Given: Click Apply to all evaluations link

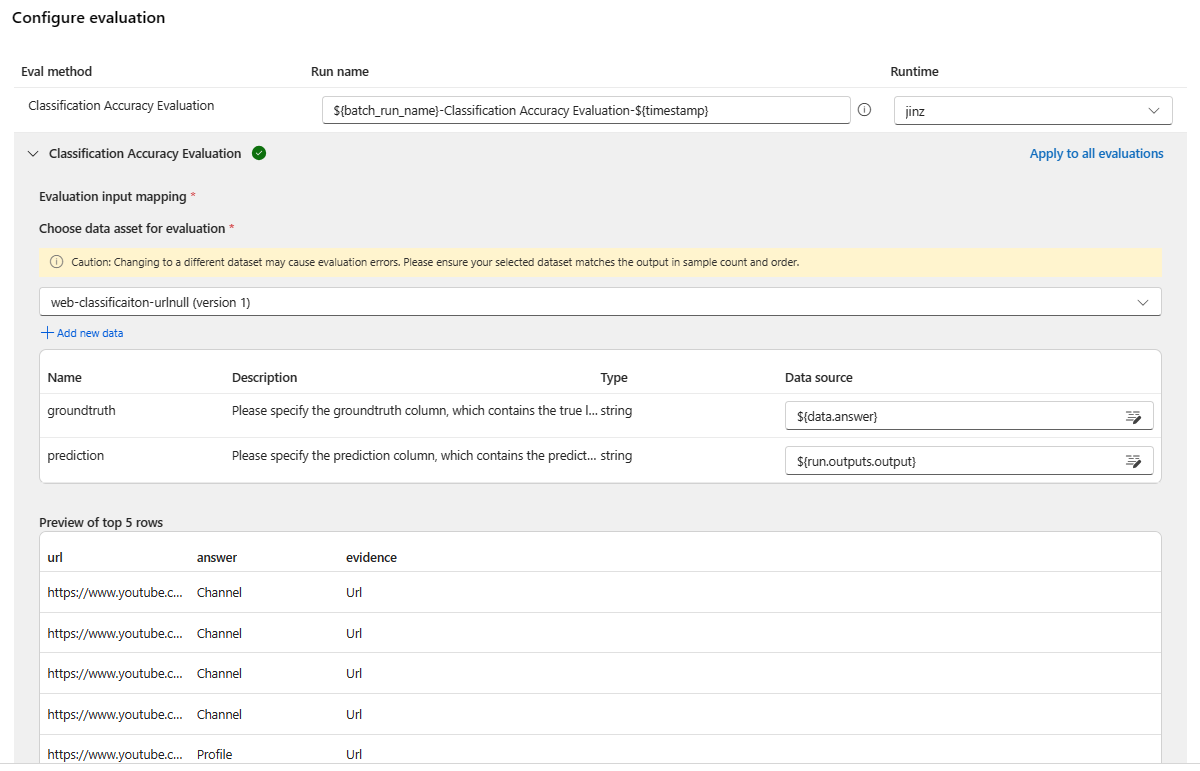Looking at the screenshot, I should (x=1096, y=154).
